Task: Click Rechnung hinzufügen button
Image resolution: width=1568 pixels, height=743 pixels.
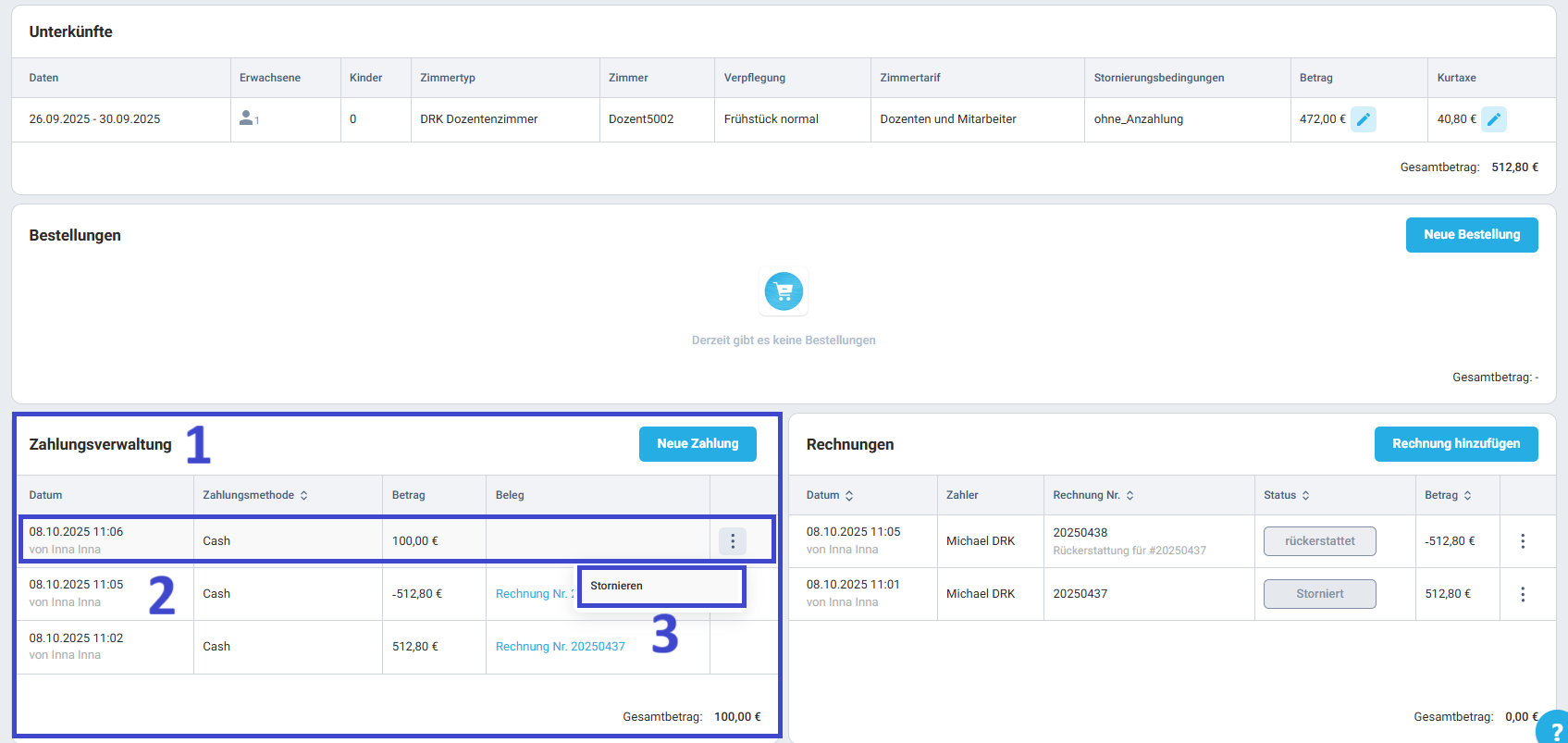Action: click(1456, 444)
